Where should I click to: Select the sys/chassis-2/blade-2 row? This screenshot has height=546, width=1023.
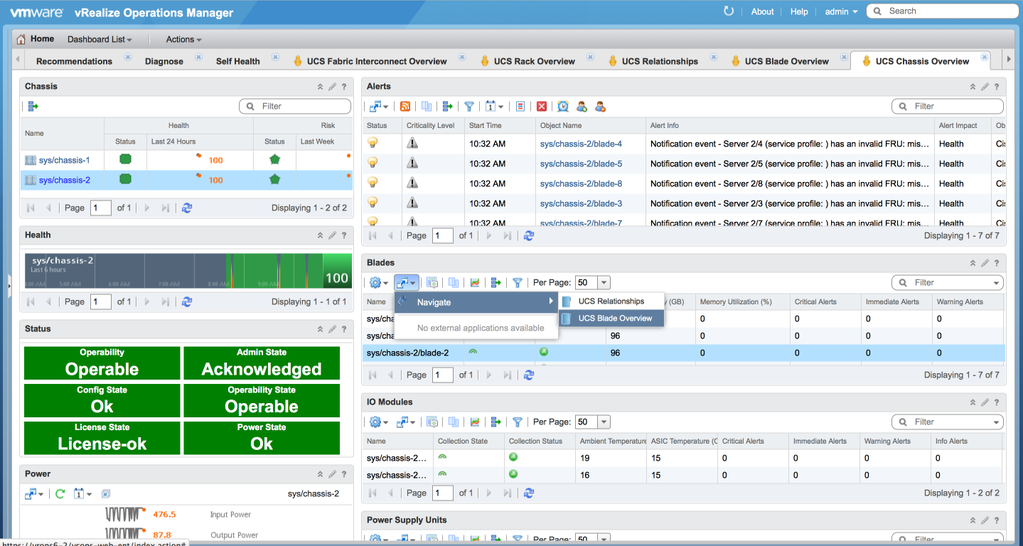pyautogui.click(x=684, y=353)
